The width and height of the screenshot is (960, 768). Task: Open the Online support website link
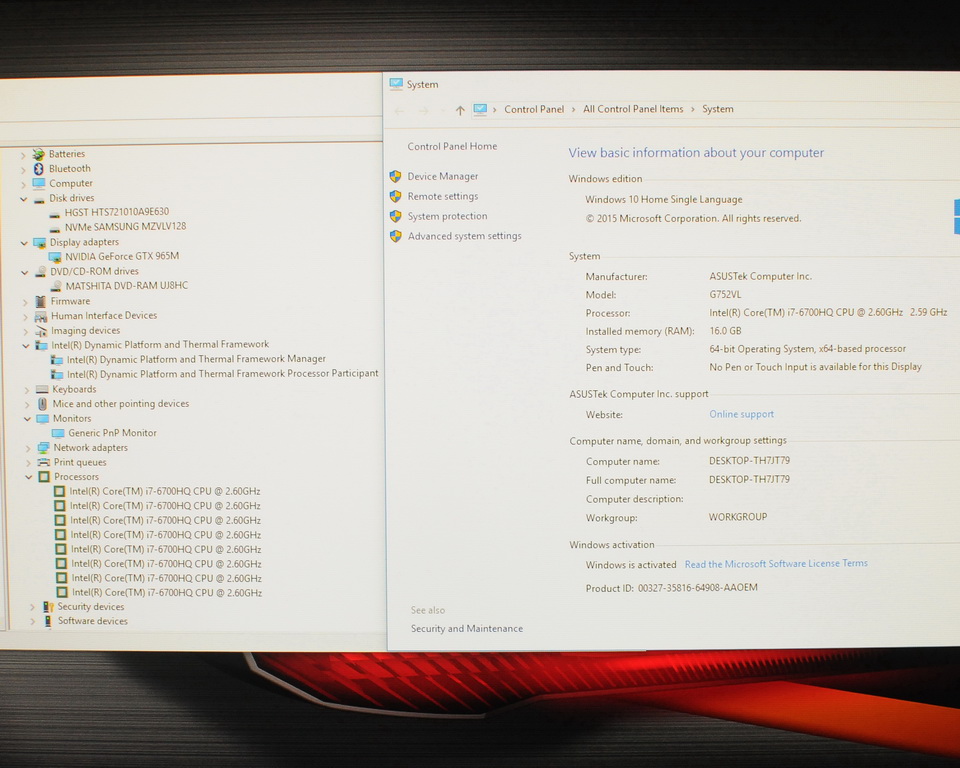coord(741,415)
